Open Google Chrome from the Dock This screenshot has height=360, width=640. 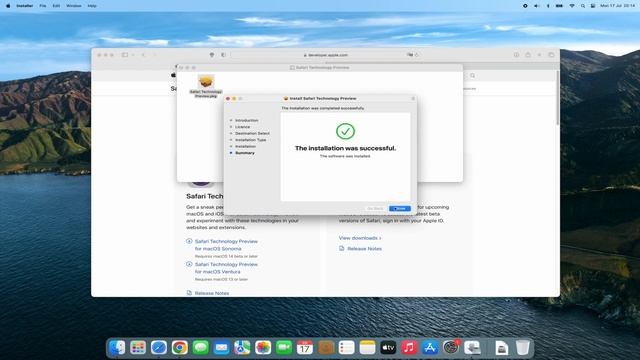click(180, 347)
